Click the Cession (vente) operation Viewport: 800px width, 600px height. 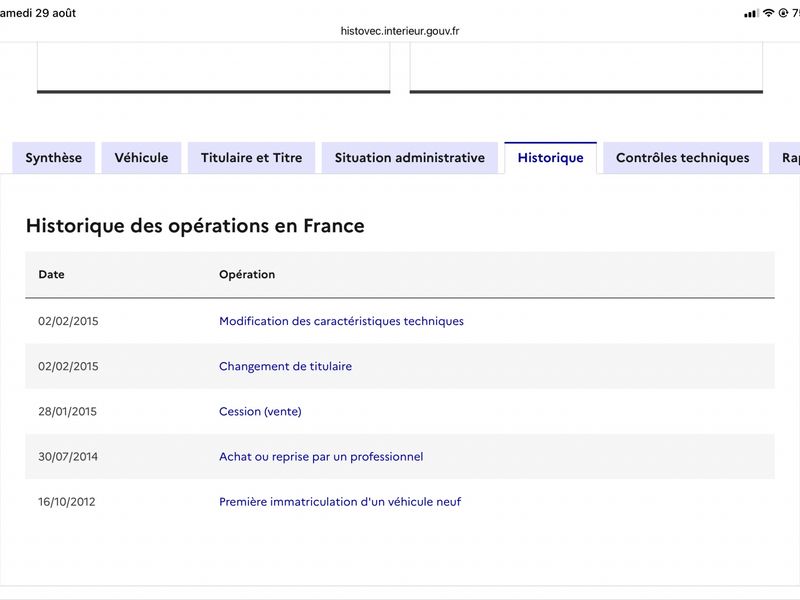260,411
